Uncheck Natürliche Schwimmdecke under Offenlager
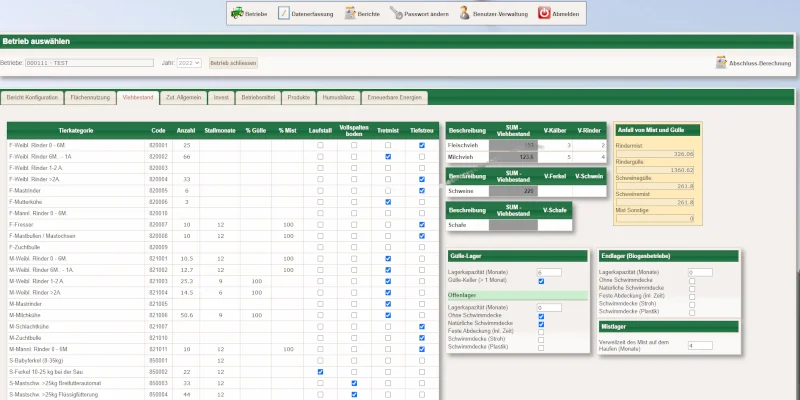 541,324
